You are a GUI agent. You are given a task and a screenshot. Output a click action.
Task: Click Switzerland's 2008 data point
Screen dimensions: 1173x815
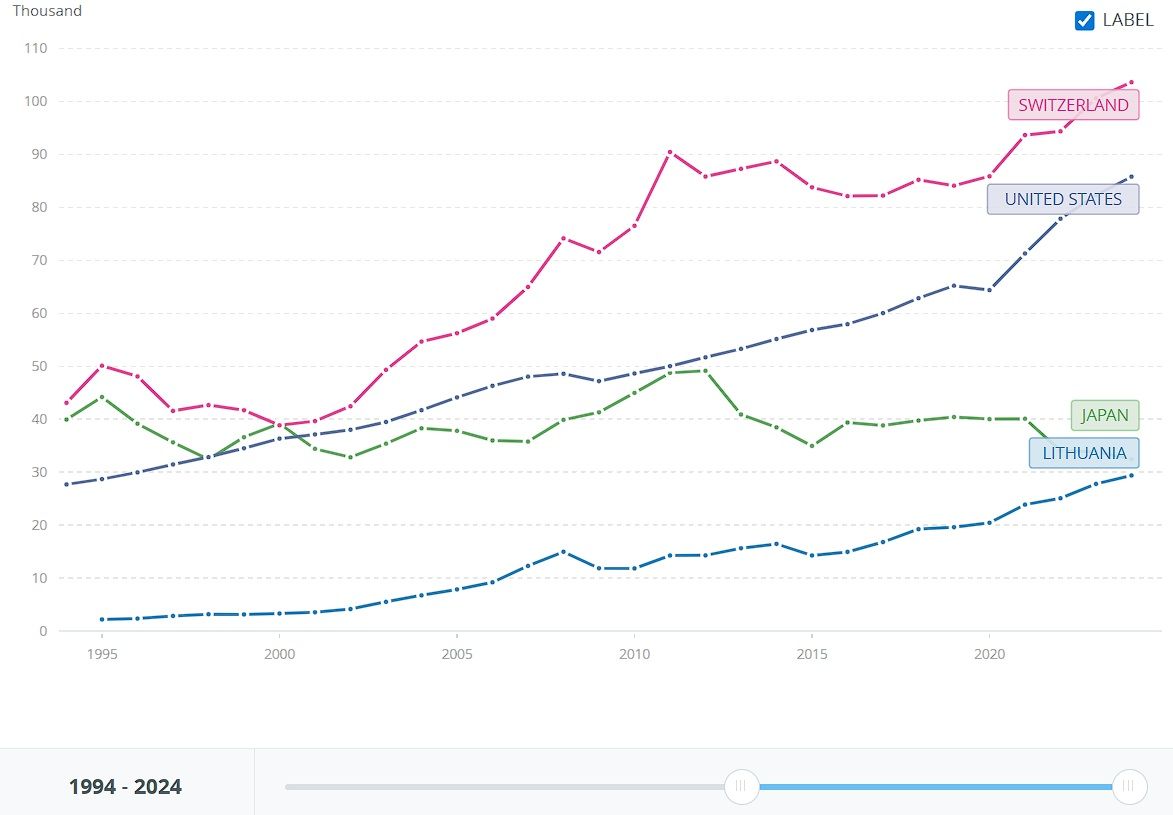pos(563,238)
